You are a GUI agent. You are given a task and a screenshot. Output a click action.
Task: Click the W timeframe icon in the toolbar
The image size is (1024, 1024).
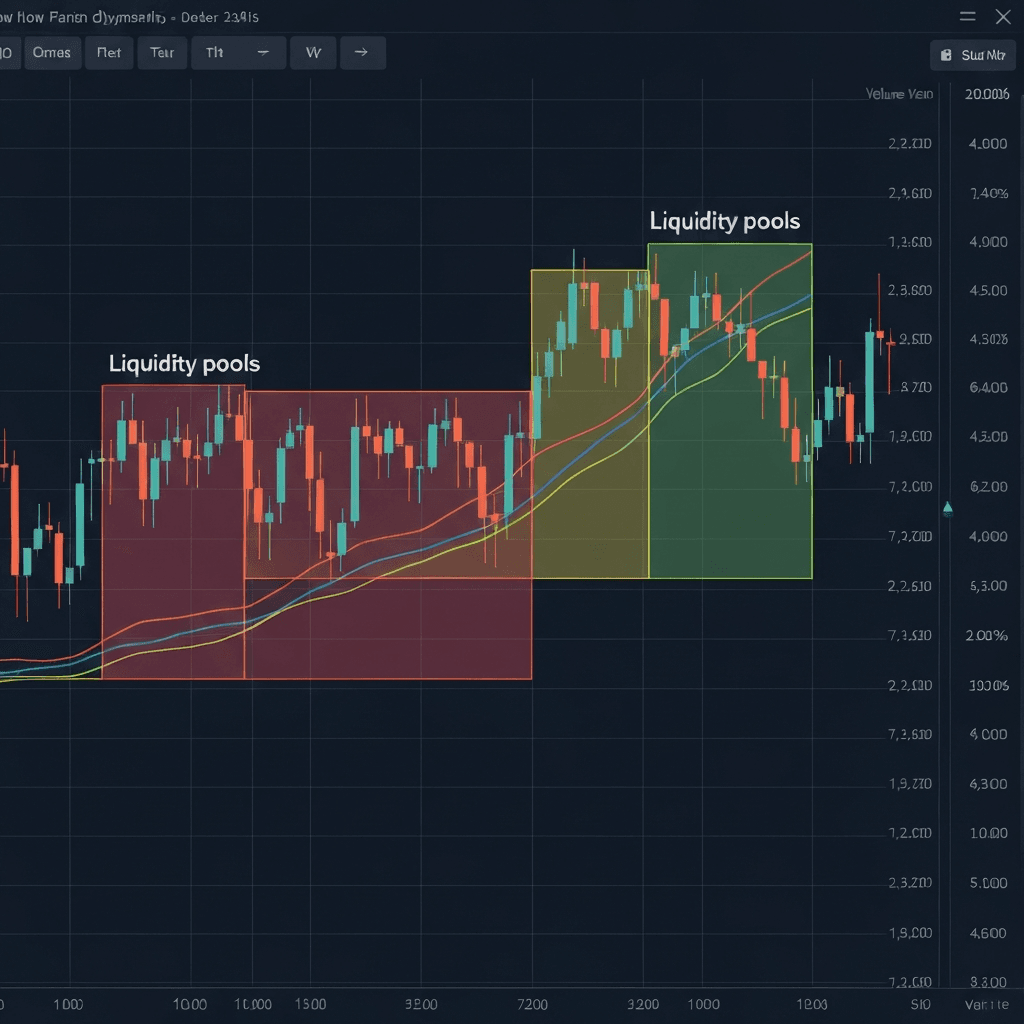(x=313, y=53)
